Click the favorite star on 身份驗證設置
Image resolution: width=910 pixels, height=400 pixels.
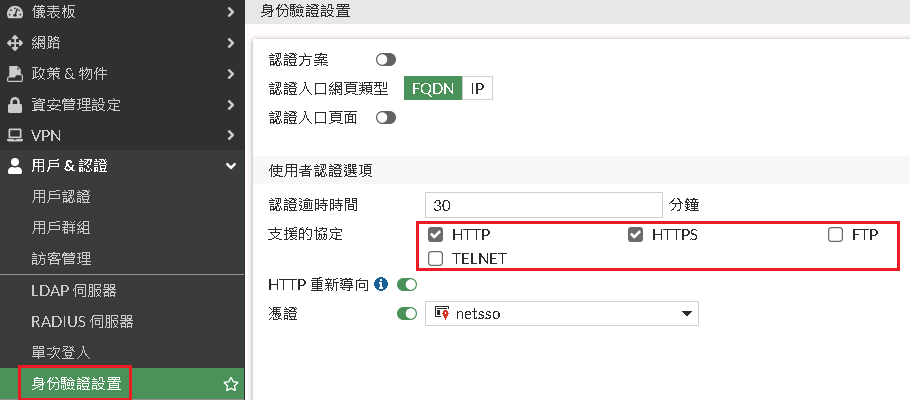[x=231, y=384]
